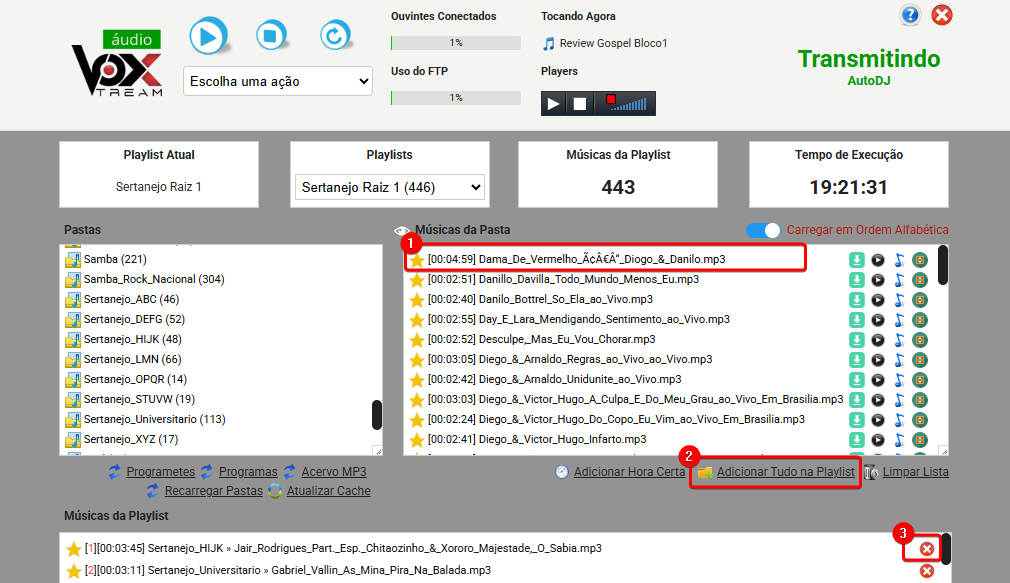Open the help question mark icon
Screen dimensions: 1010x583
[910, 15]
